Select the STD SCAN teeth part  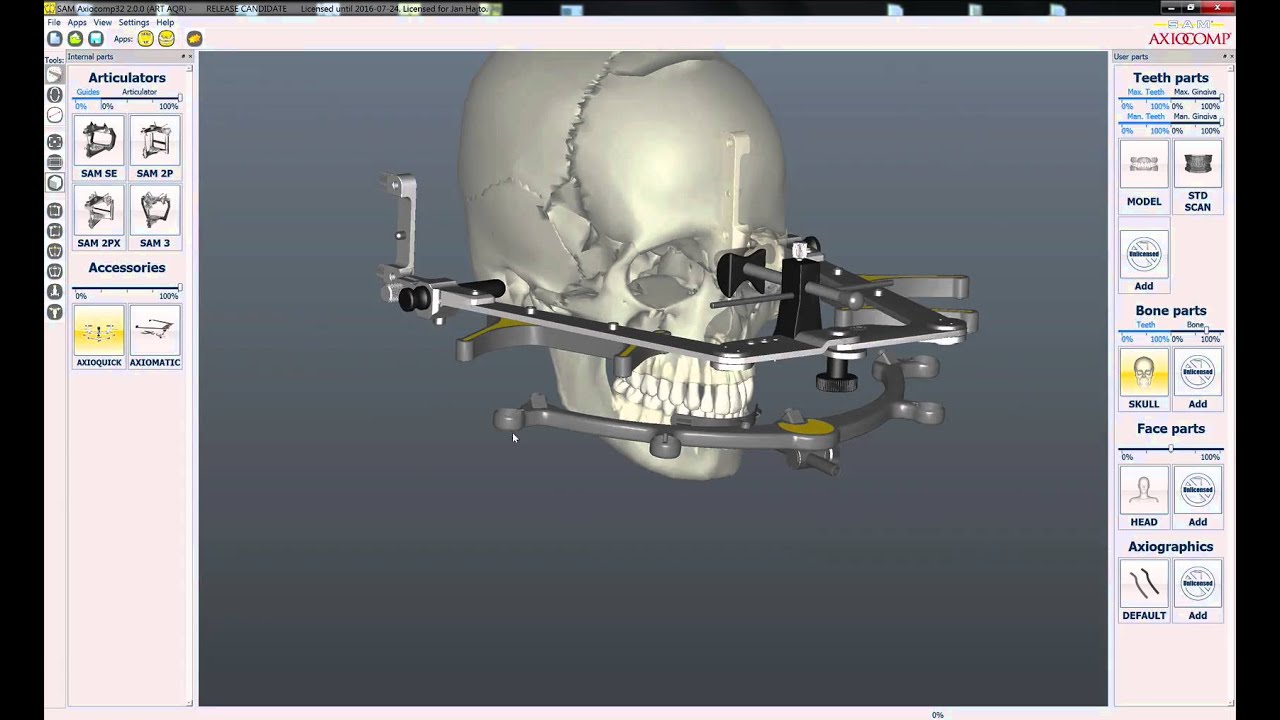point(1197,176)
